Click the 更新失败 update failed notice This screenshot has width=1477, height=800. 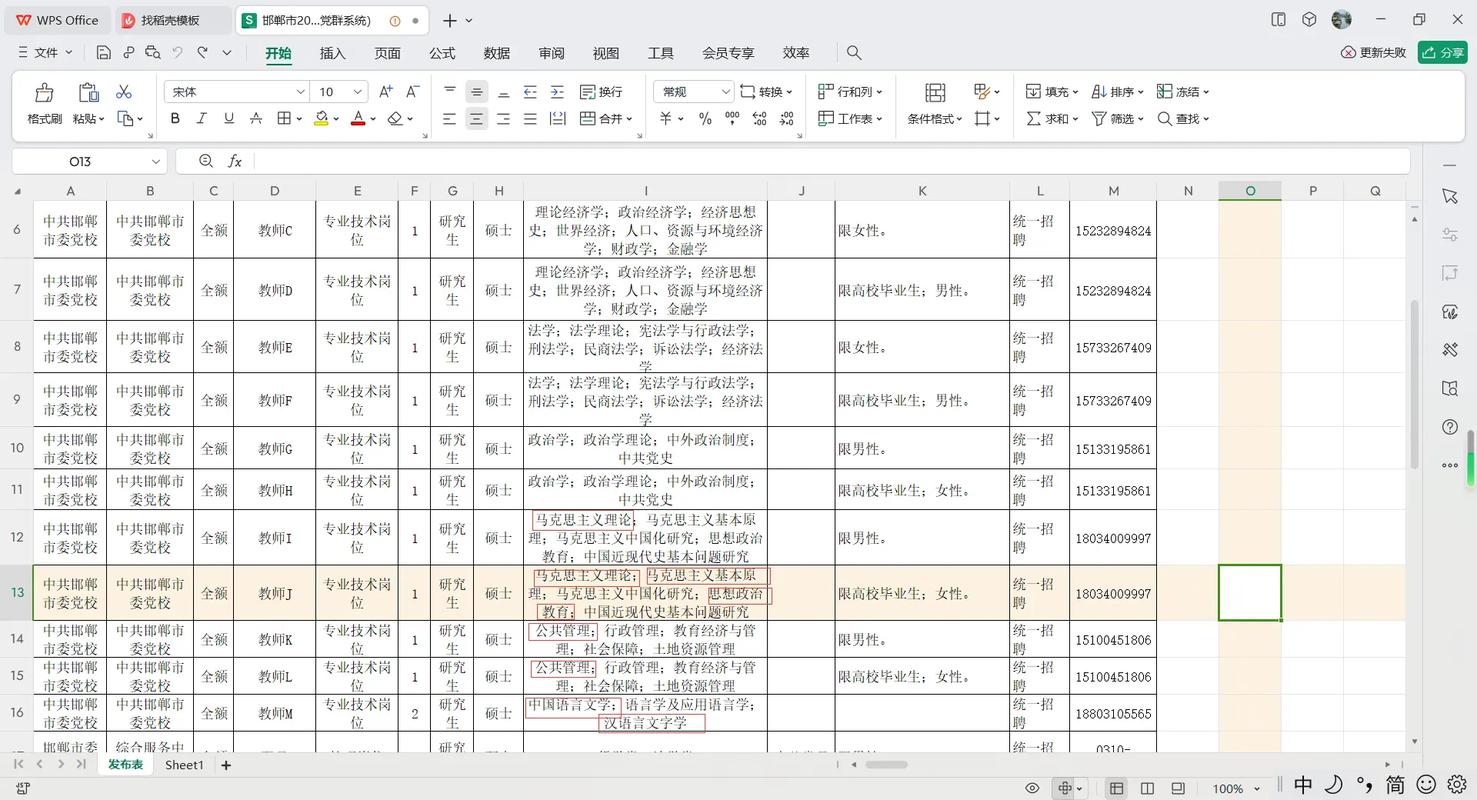[1374, 53]
